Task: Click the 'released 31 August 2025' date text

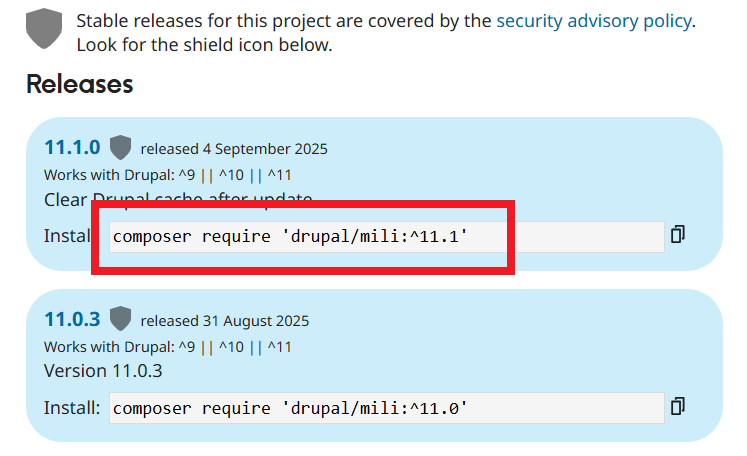Action: [x=225, y=321]
